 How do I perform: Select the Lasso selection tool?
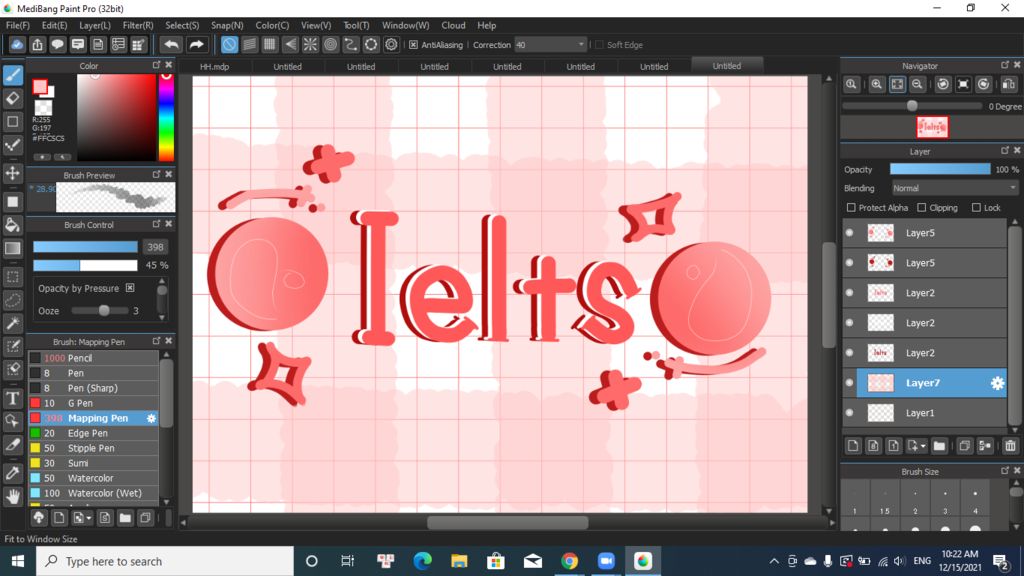click(13, 300)
